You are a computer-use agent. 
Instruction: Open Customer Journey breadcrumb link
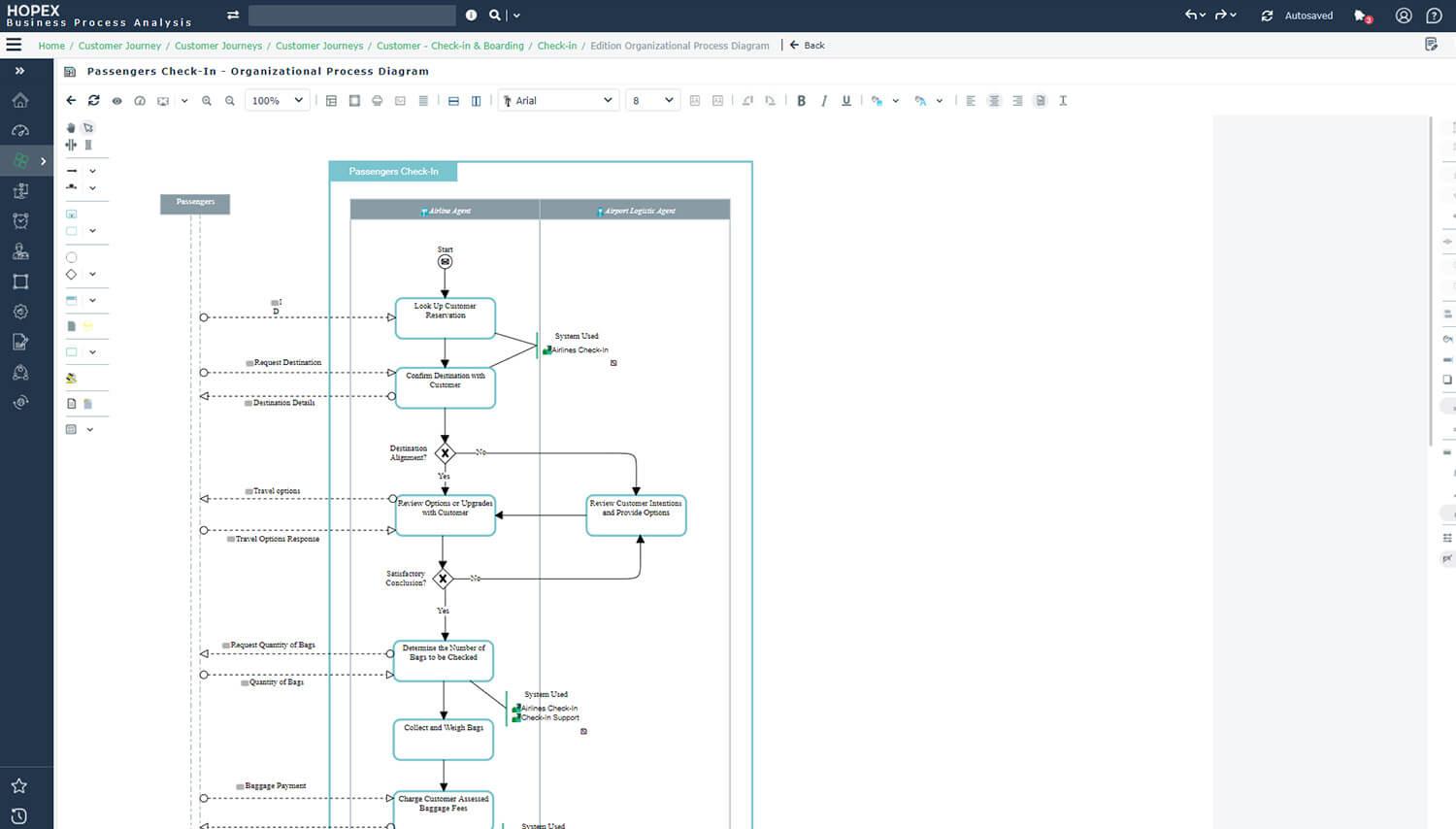click(119, 46)
